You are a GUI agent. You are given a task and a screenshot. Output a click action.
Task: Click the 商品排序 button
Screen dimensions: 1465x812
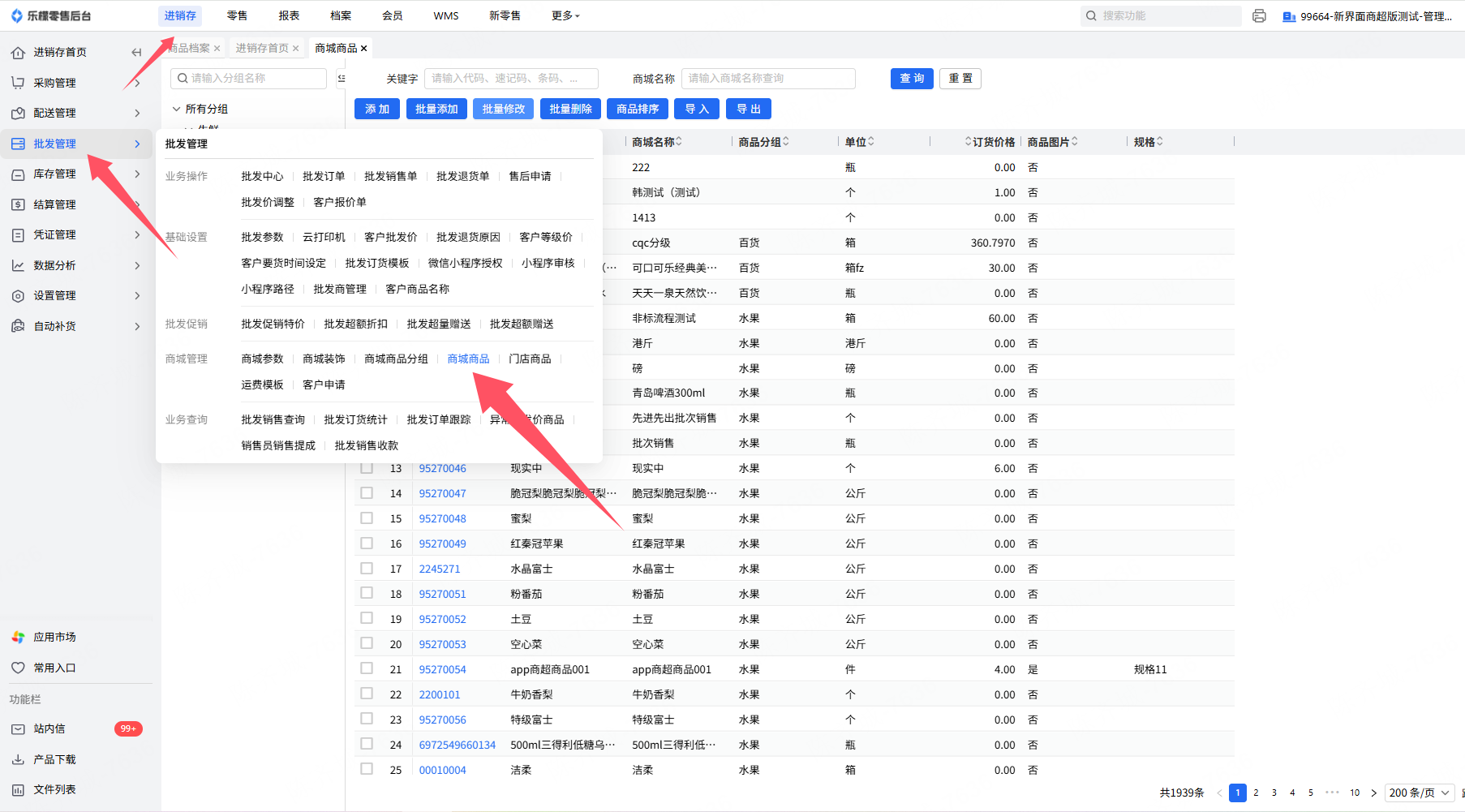coord(638,109)
